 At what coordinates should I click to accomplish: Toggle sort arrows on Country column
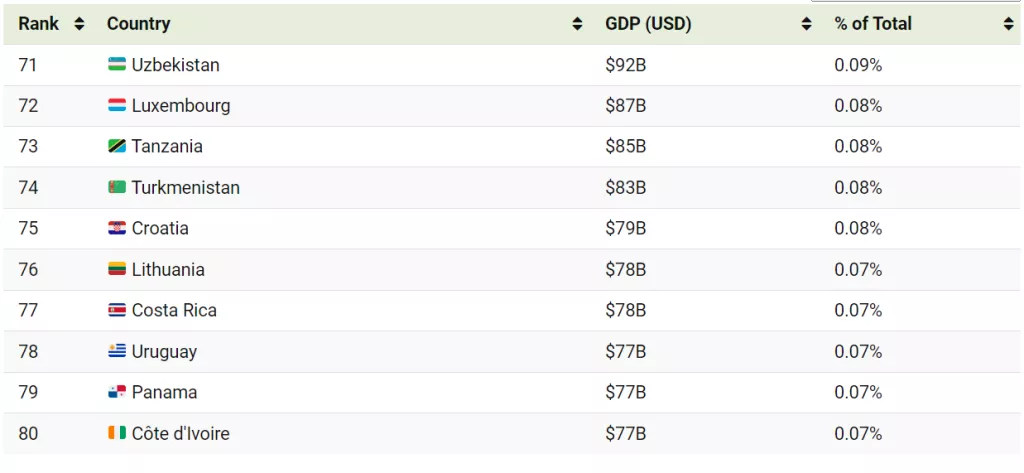pos(578,24)
